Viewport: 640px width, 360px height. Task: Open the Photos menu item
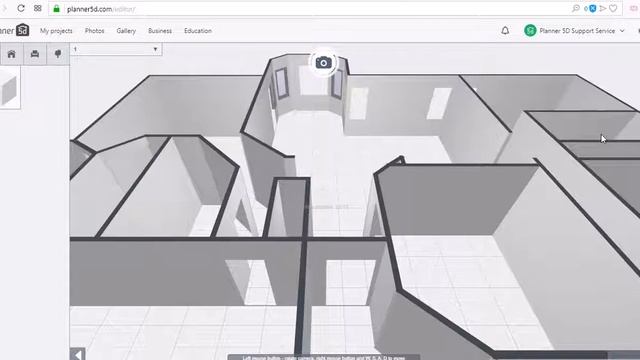coord(94,31)
